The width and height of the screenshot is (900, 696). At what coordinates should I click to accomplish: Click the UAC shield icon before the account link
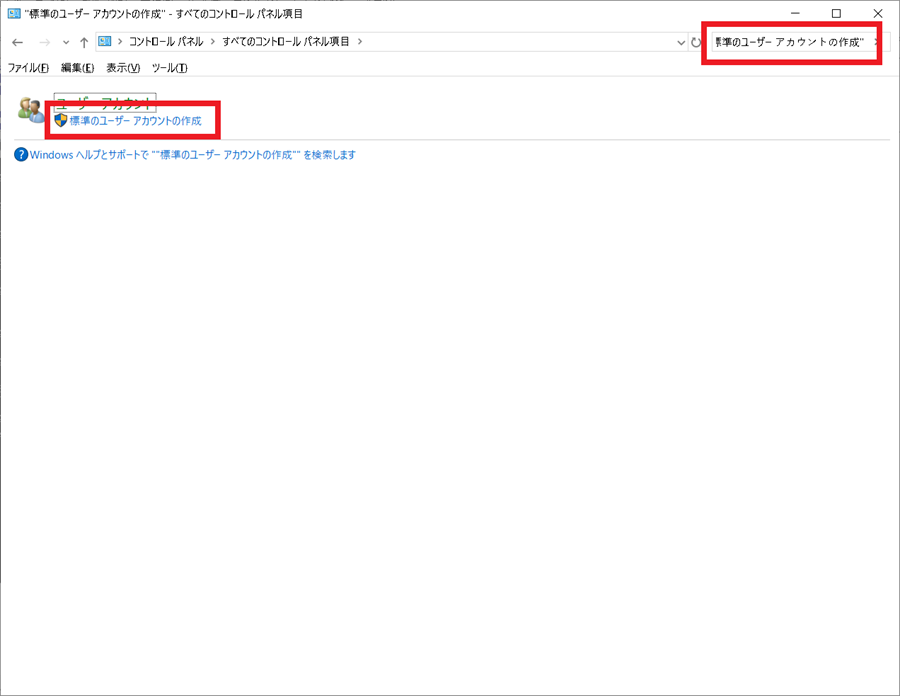point(61,120)
